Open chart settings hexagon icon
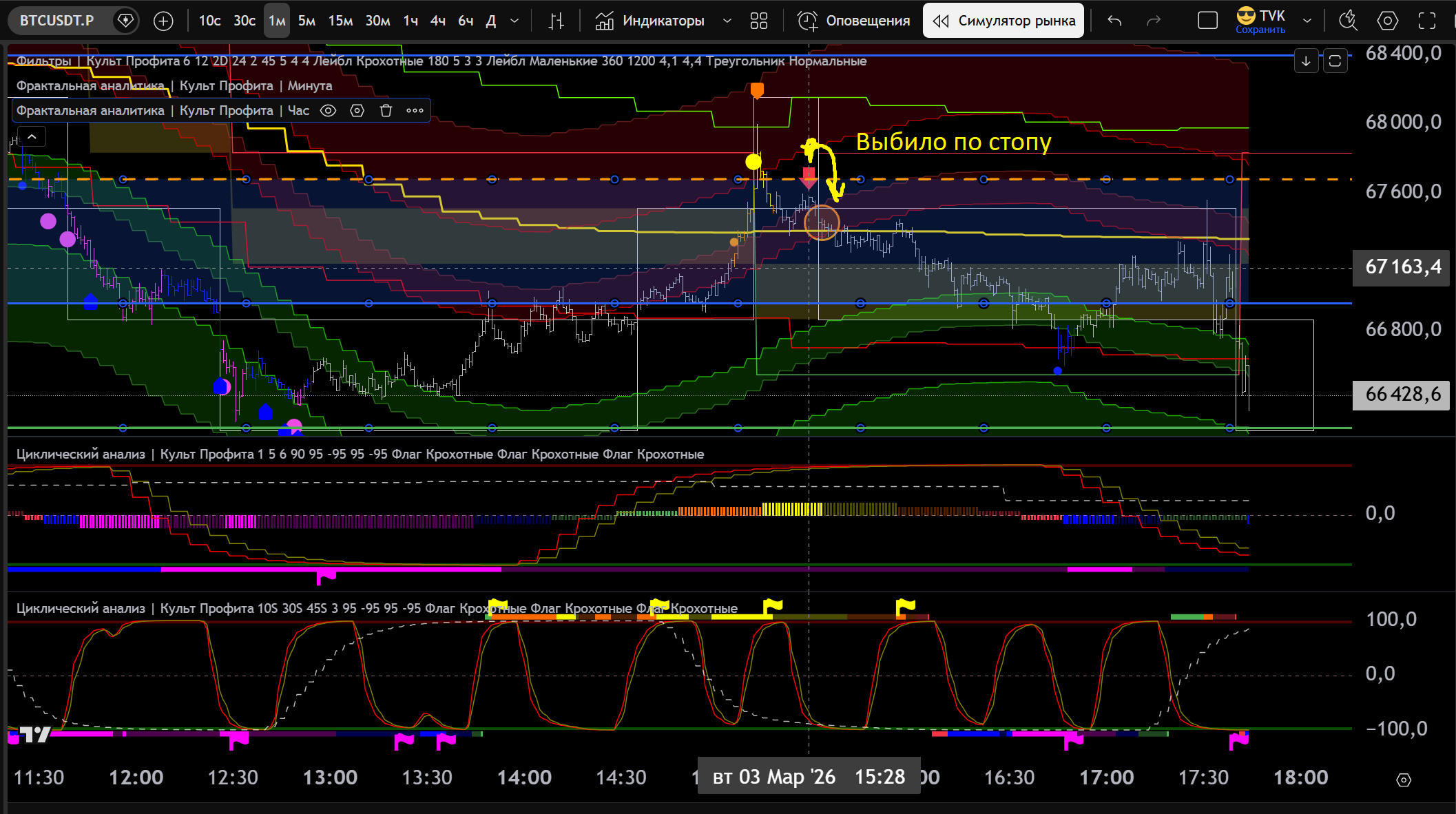The image size is (1456, 814). pyautogui.click(x=1387, y=21)
